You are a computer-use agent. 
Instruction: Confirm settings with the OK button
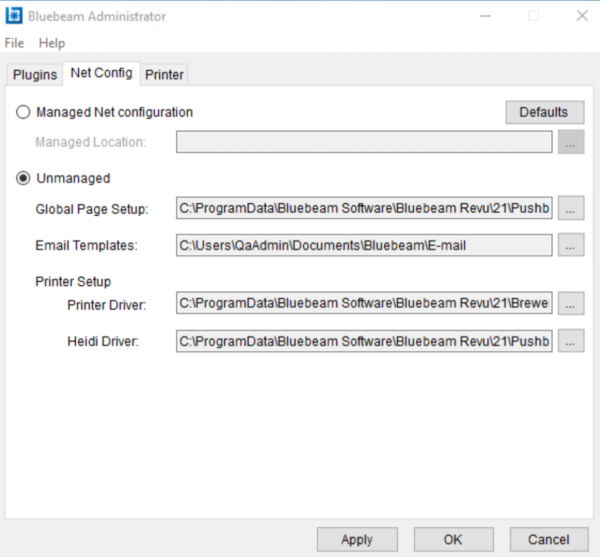[x=453, y=539]
